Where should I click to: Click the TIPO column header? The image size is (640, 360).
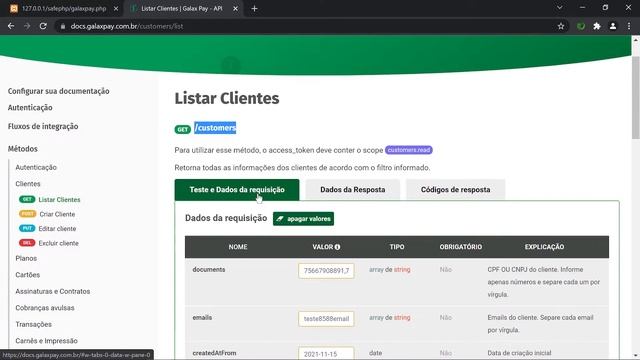397,247
